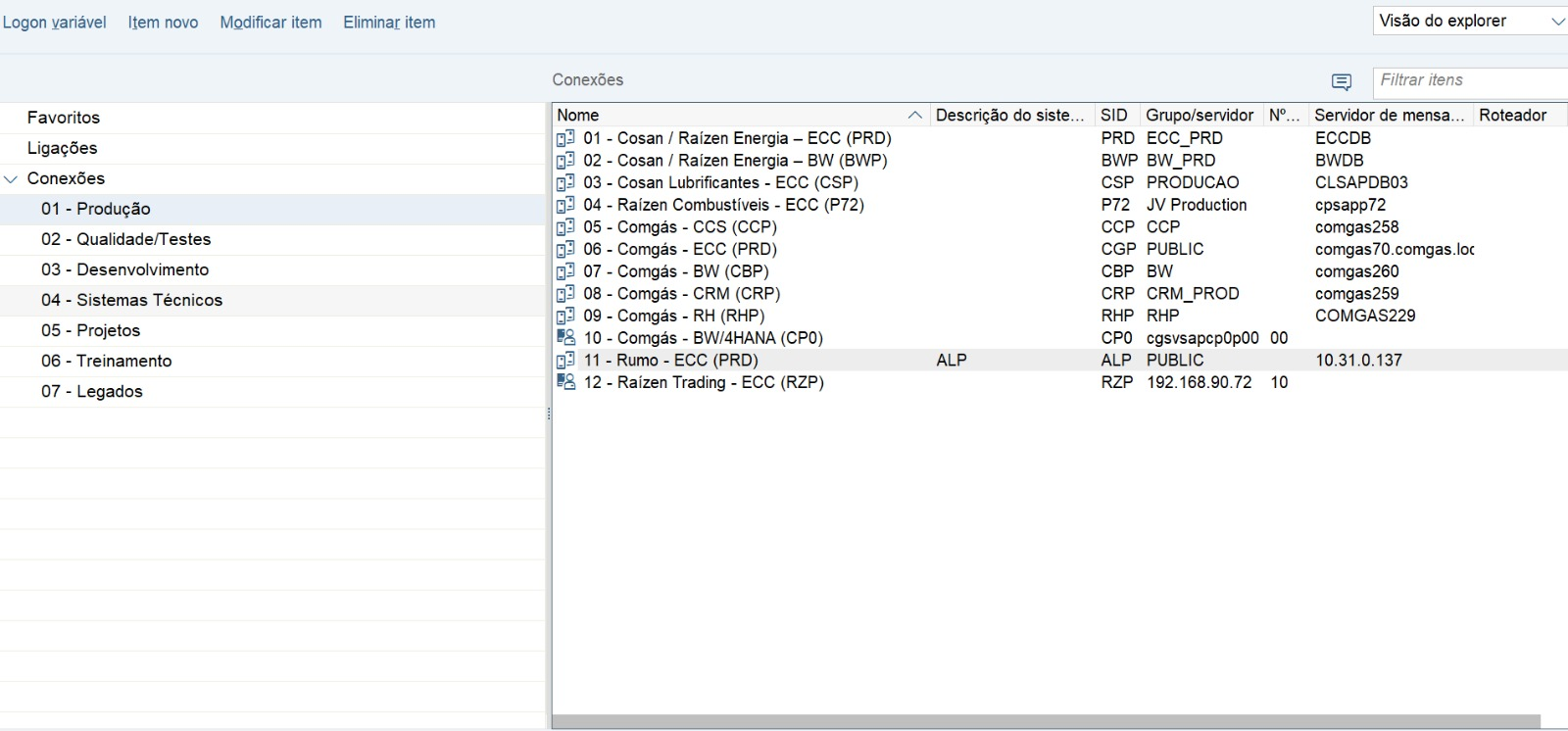The width and height of the screenshot is (1568, 731).
Task: Collapse the Conexões tree node
Action: coord(12,179)
